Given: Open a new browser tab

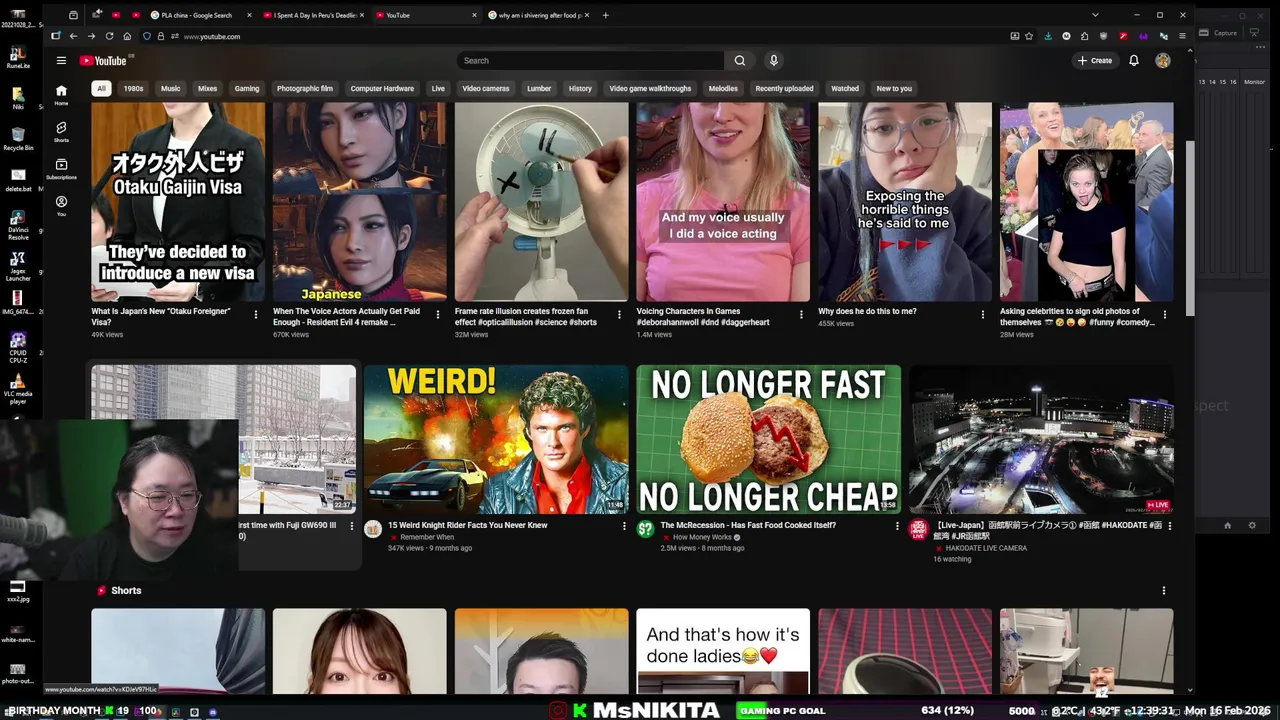Looking at the screenshot, I should 605,15.
